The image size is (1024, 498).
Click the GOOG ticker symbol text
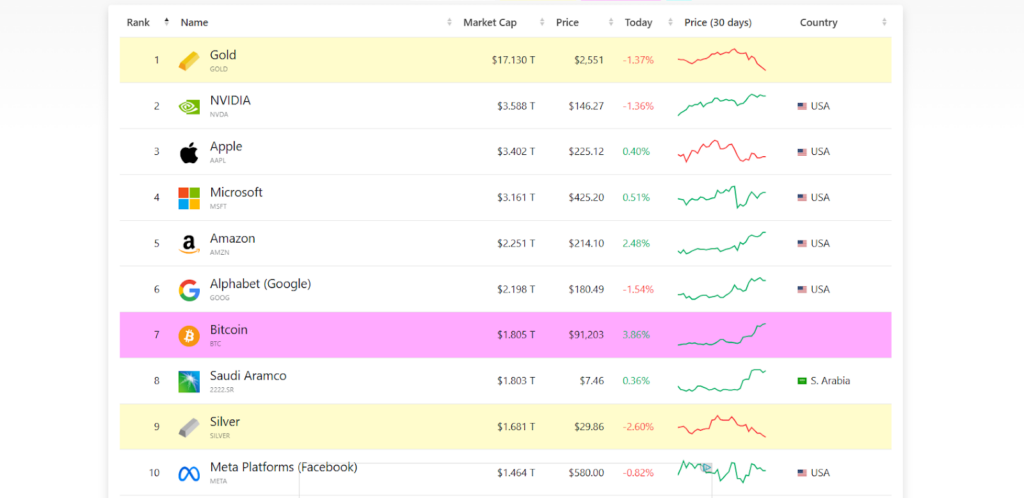pos(218,298)
